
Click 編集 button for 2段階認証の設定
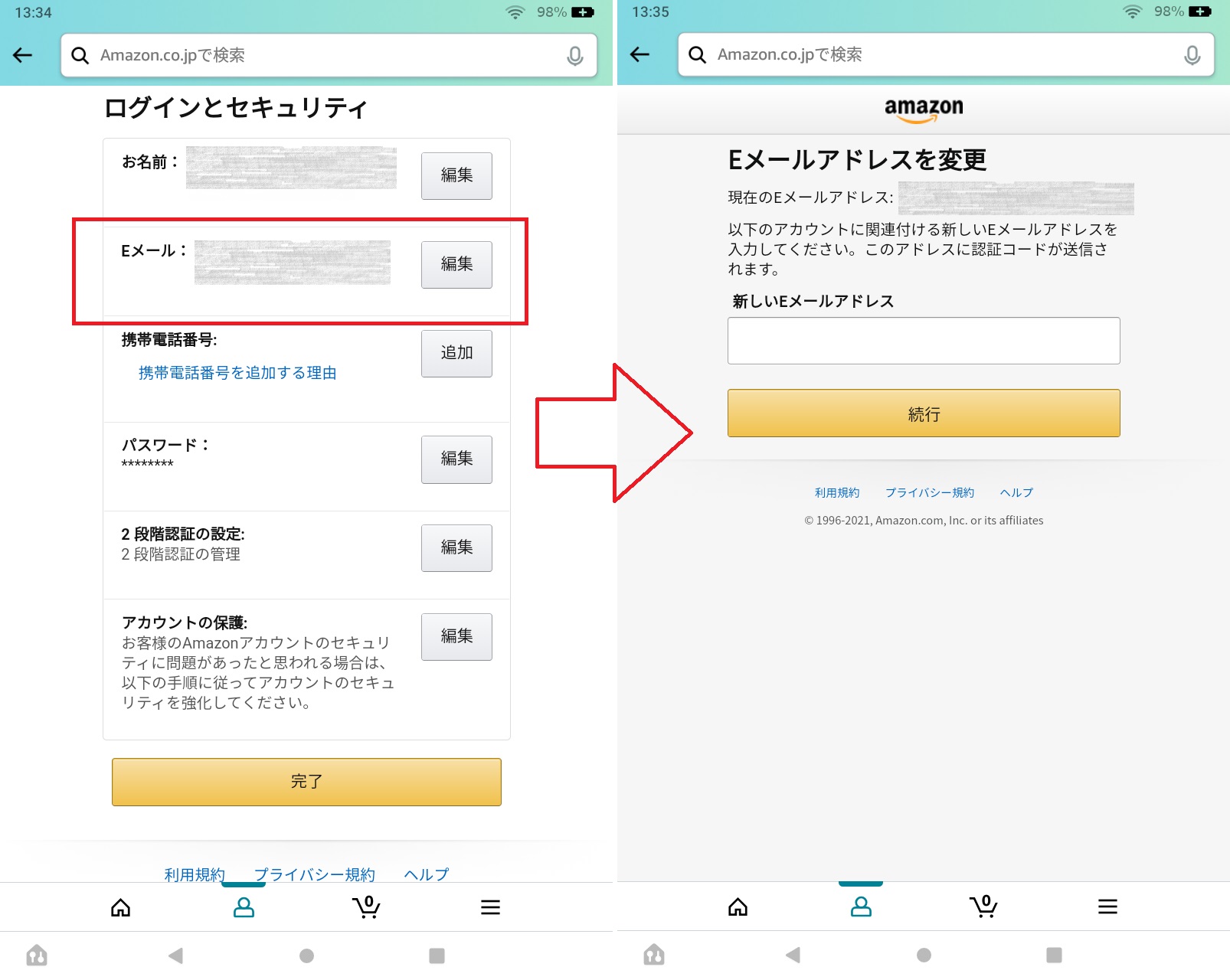coord(456,547)
